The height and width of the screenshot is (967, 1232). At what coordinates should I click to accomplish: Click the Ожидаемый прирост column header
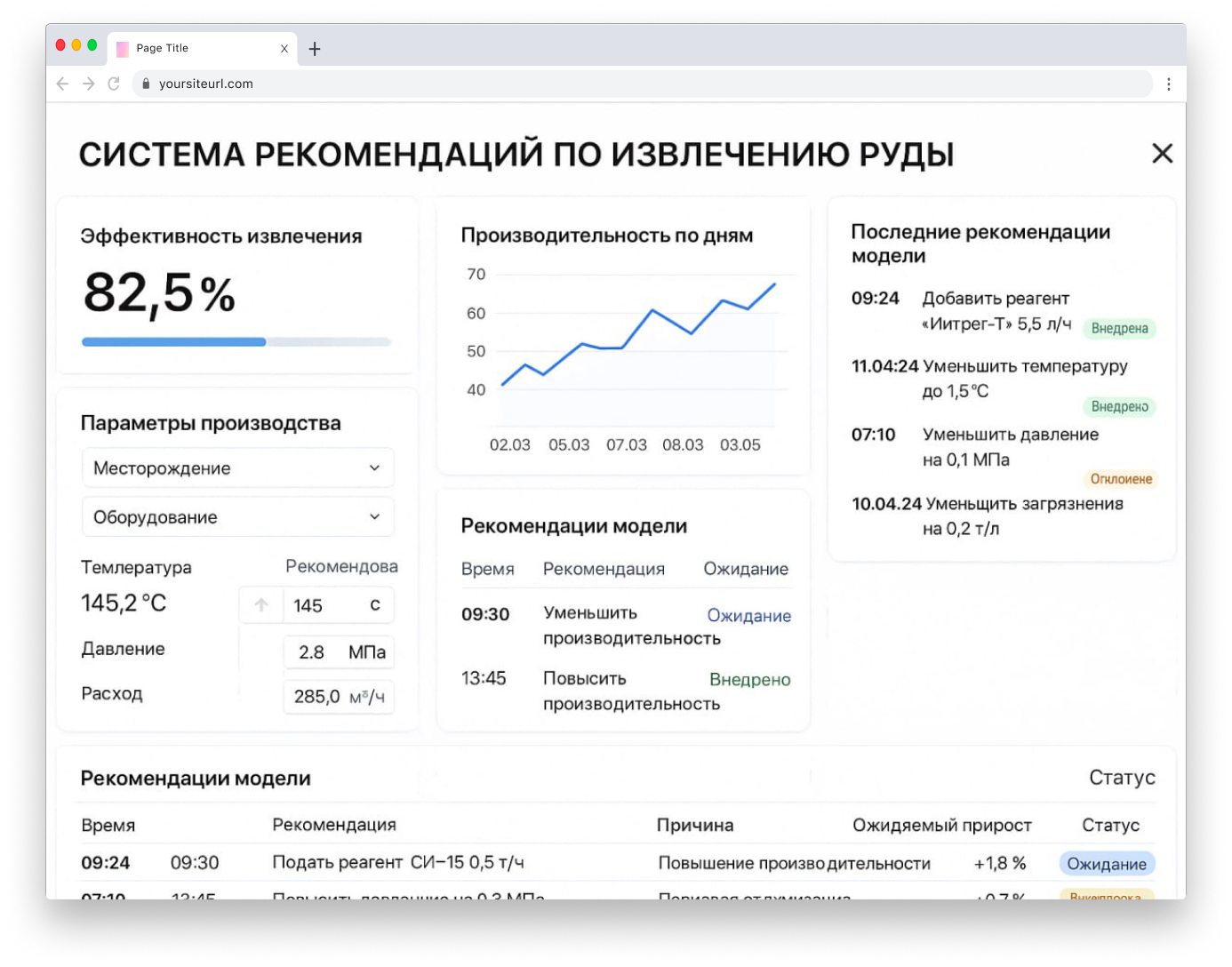942,825
